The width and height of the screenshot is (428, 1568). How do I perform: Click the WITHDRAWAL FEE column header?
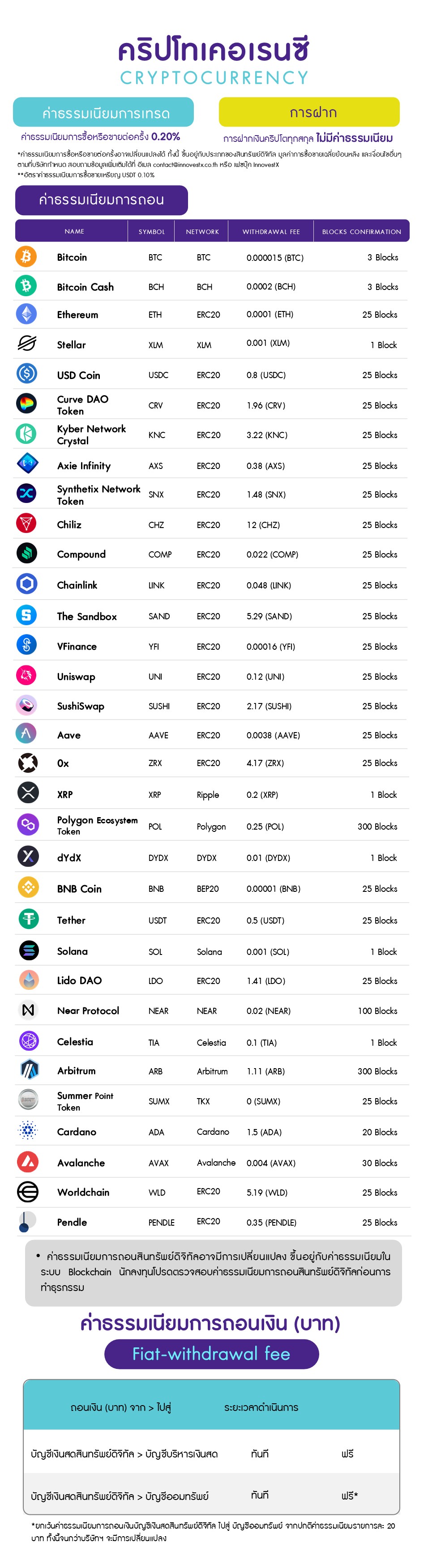271,231
